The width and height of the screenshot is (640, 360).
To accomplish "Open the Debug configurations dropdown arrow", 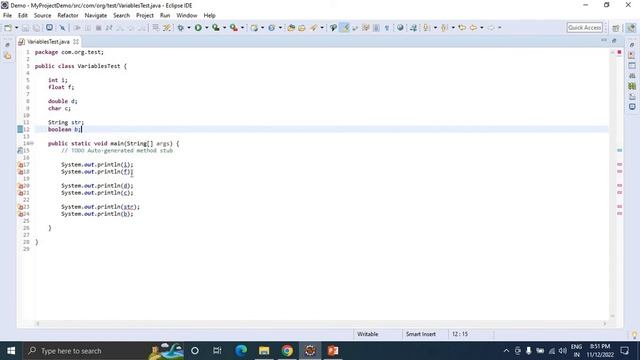I will 189,28.
